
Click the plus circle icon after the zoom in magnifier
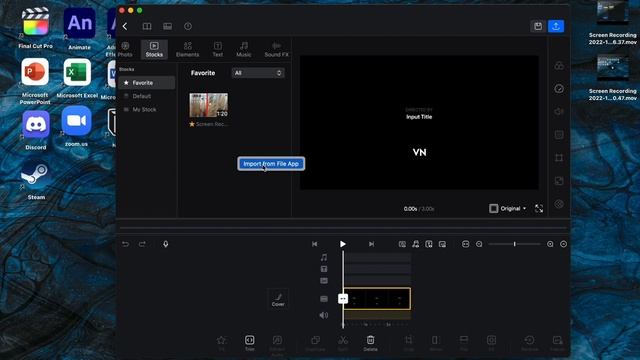[563, 244]
